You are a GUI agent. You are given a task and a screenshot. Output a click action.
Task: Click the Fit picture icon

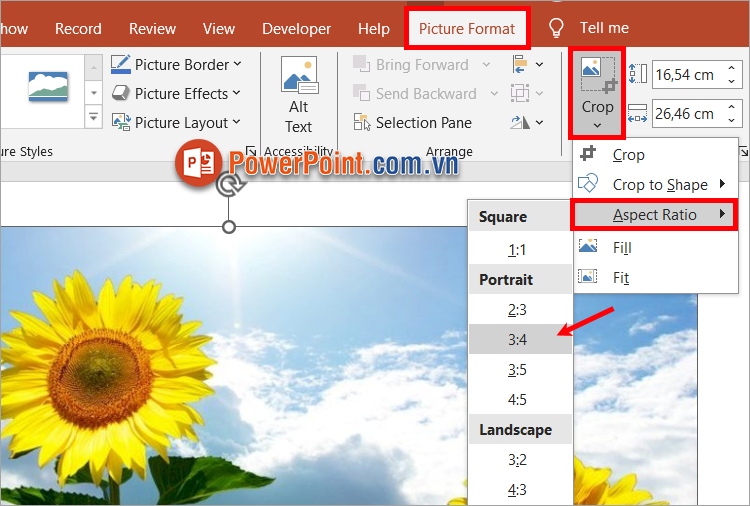(x=588, y=276)
